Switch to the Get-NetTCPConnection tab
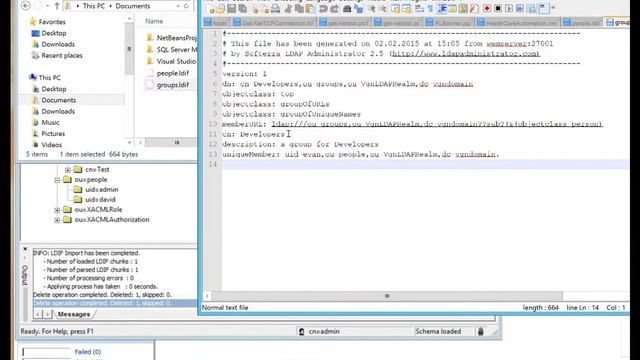Image resolution: width=640 pixels, height=360 pixels. pos(273,22)
